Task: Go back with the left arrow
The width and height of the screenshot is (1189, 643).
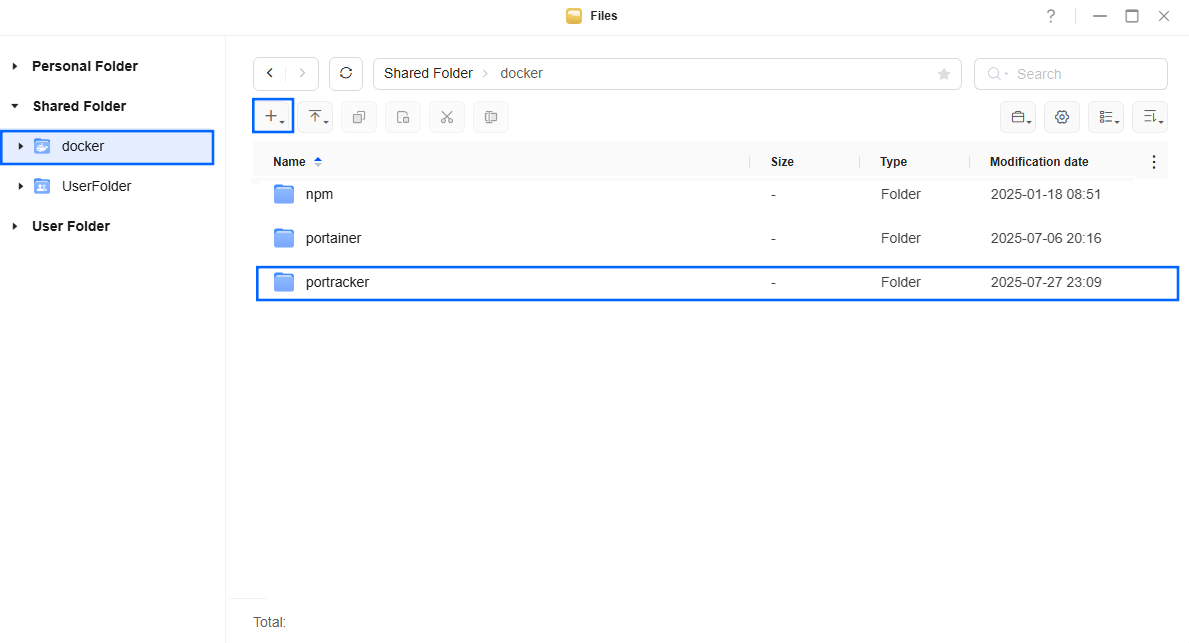Action: (270, 74)
